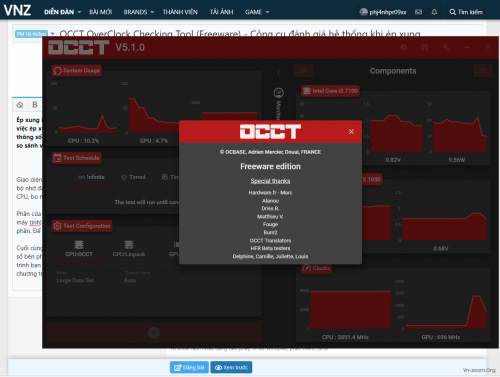Viewport: 500px width, 377px height.
Task: Open the Large Data Set mode dropdown
Action: 86,280
